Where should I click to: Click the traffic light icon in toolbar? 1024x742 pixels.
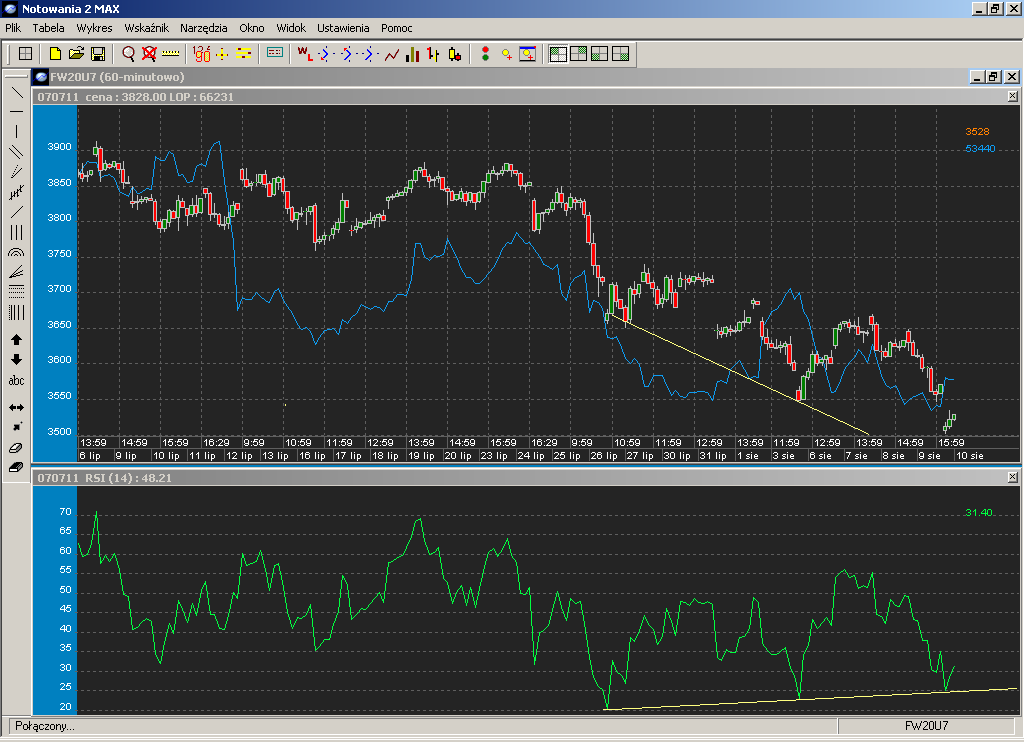485,54
